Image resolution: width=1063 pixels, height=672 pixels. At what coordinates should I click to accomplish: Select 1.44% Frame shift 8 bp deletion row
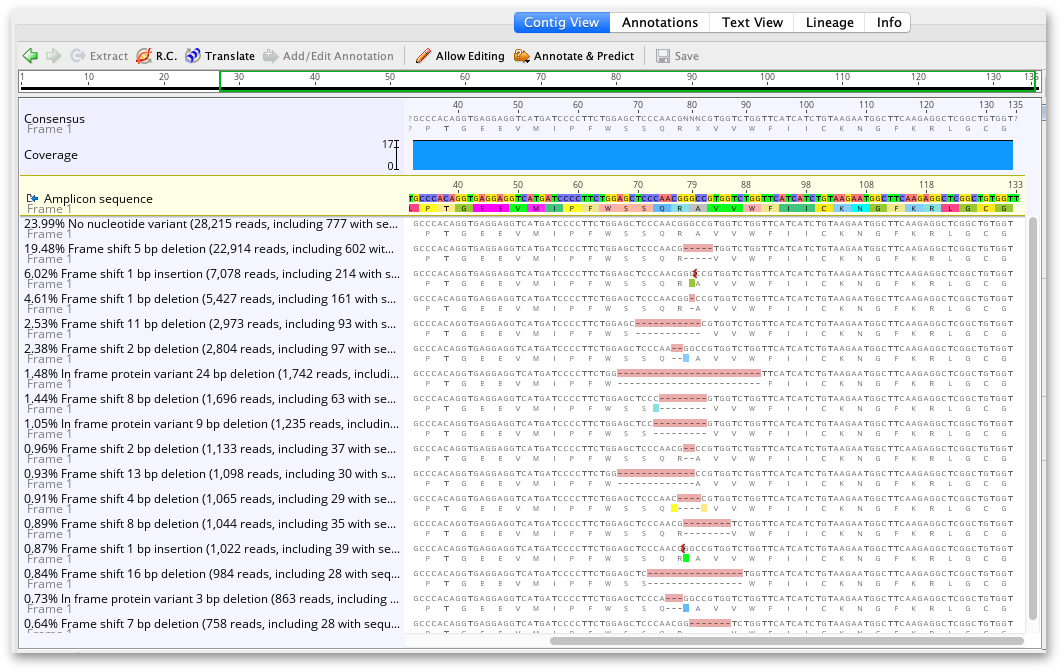coord(209,399)
